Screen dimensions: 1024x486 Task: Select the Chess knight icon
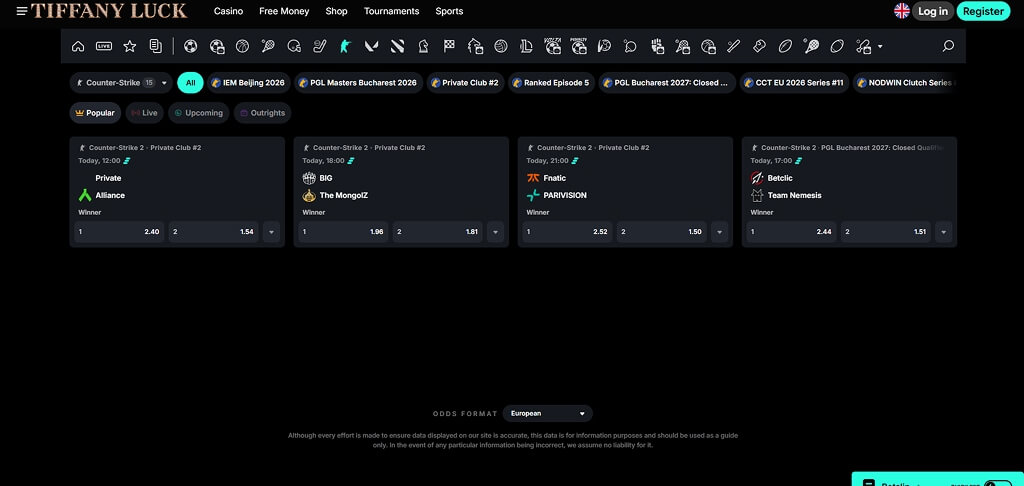coord(423,46)
